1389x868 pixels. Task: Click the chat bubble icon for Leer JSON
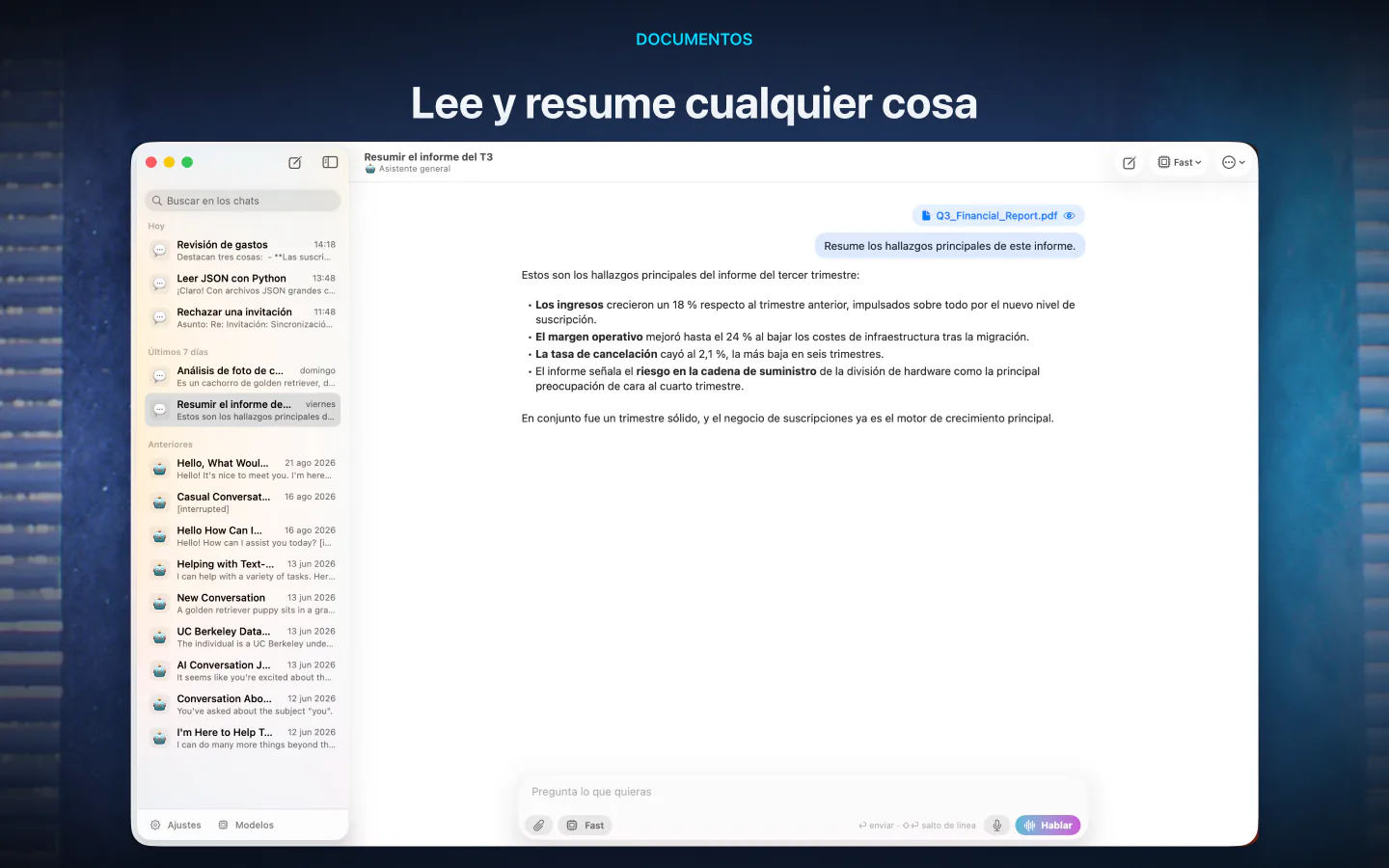coord(160,285)
